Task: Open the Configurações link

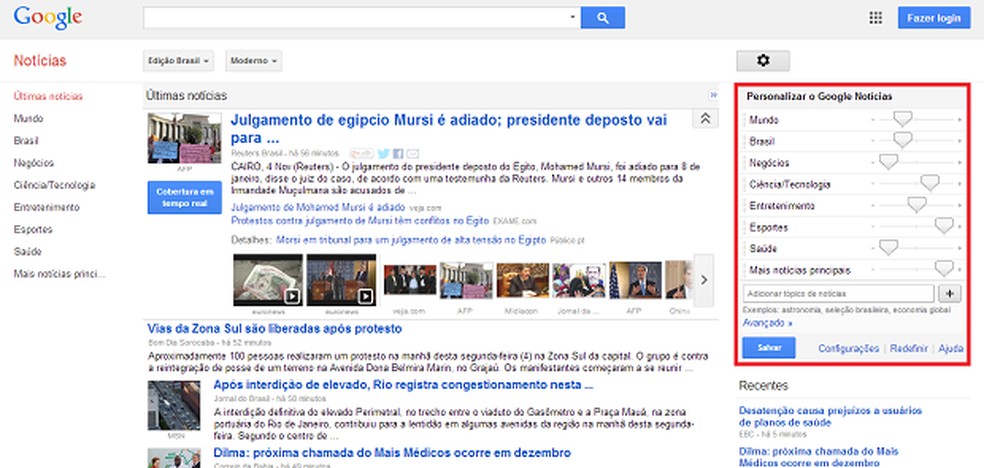Action: (848, 348)
